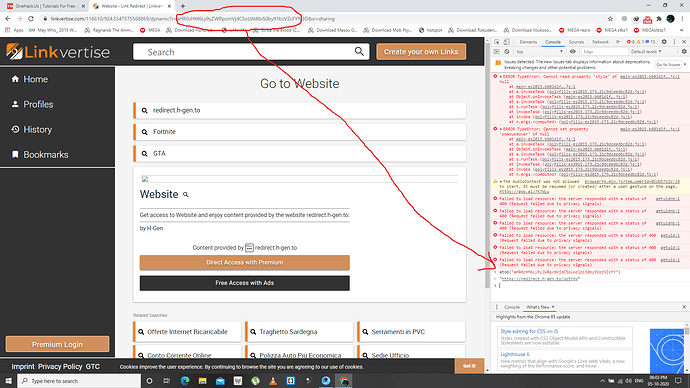
Task: Click the small magnifier next to the Website heading
Action: coord(186,194)
